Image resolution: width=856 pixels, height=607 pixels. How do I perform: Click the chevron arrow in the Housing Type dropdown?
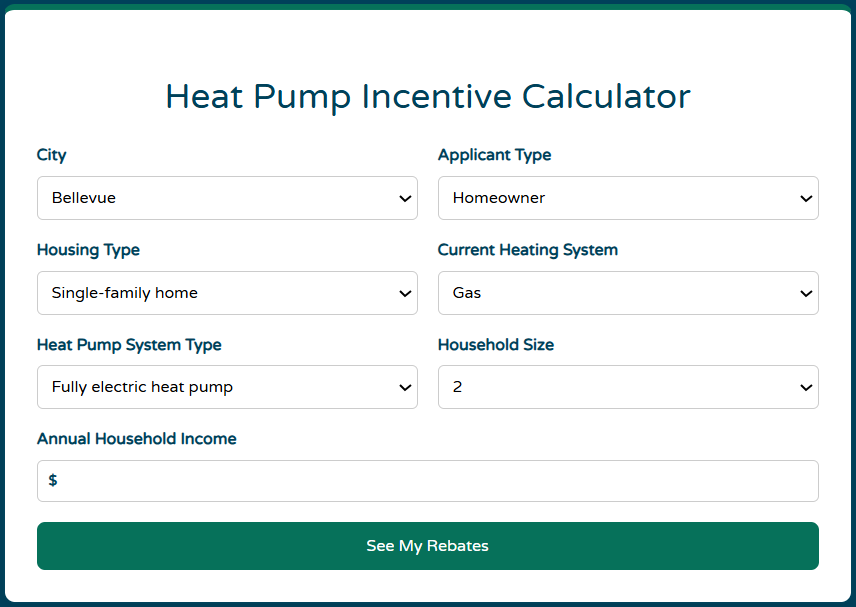tap(405, 294)
